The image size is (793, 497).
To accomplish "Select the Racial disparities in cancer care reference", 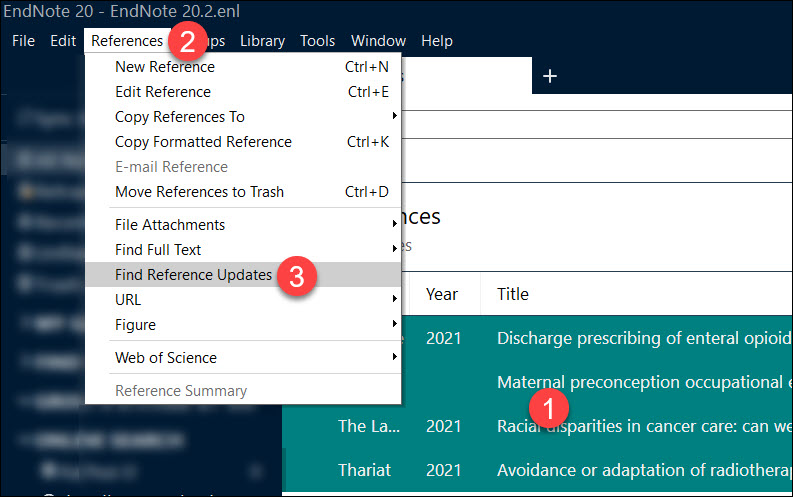I will tap(640, 426).
